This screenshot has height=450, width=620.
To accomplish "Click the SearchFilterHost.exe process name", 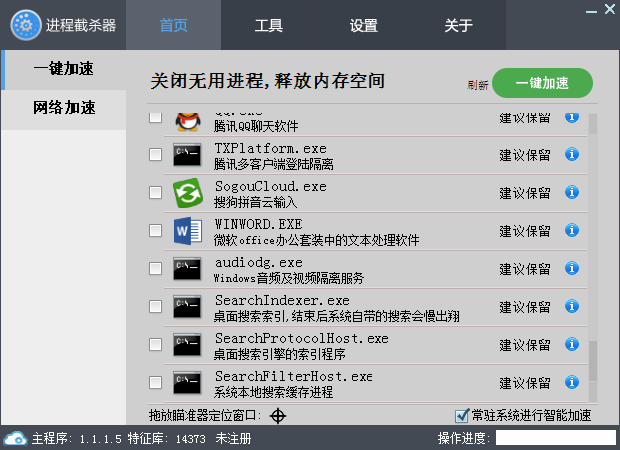I will pos(294,376).
